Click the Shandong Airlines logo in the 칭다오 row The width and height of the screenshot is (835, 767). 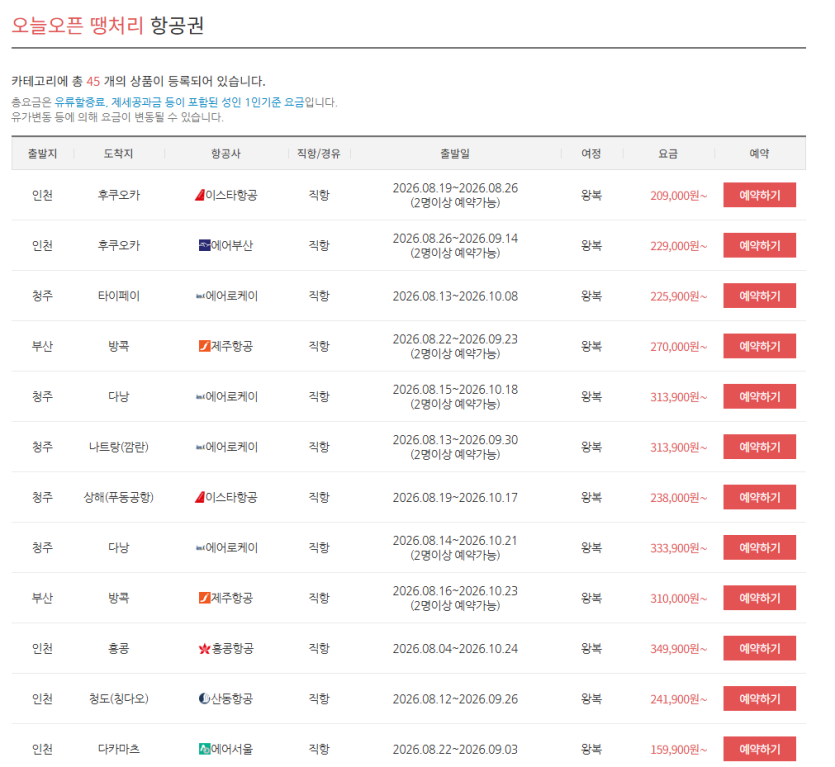[204, 699]
